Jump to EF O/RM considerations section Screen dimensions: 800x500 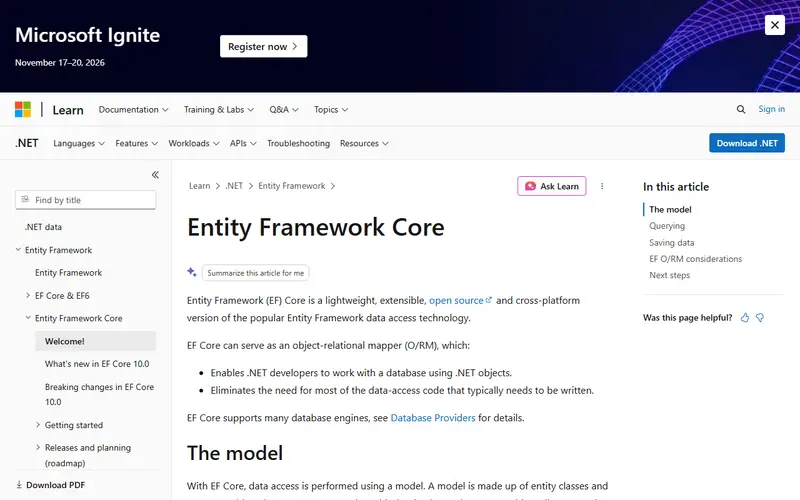695,259
